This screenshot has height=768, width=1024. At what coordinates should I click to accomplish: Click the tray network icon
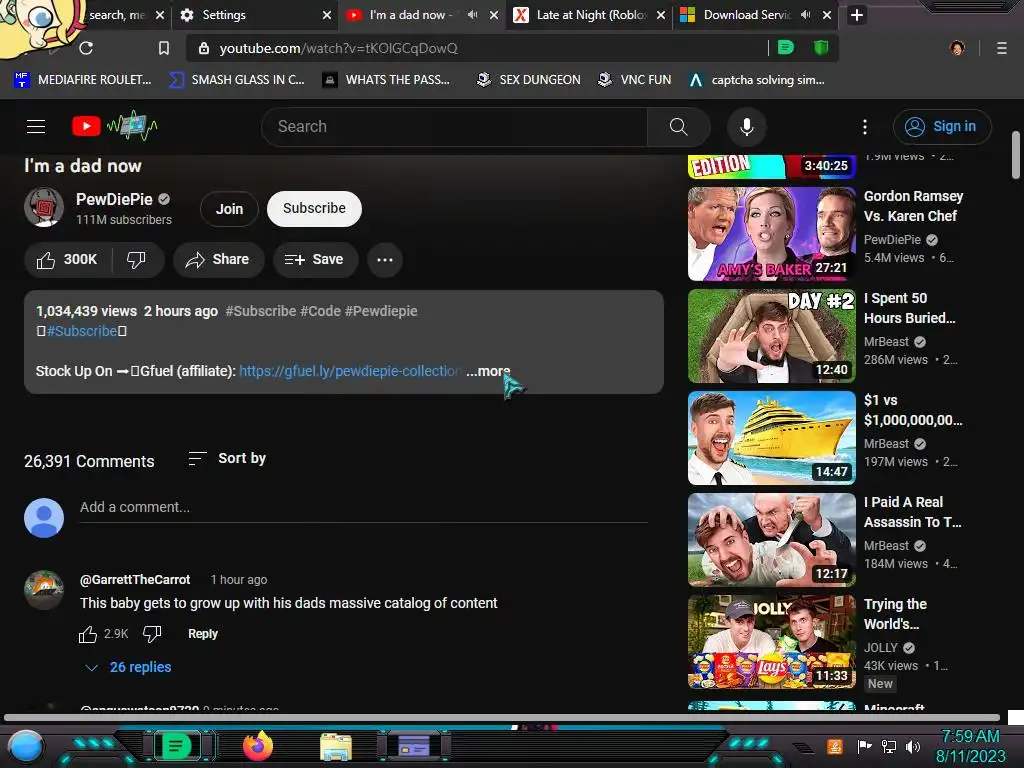click(888, 746)
